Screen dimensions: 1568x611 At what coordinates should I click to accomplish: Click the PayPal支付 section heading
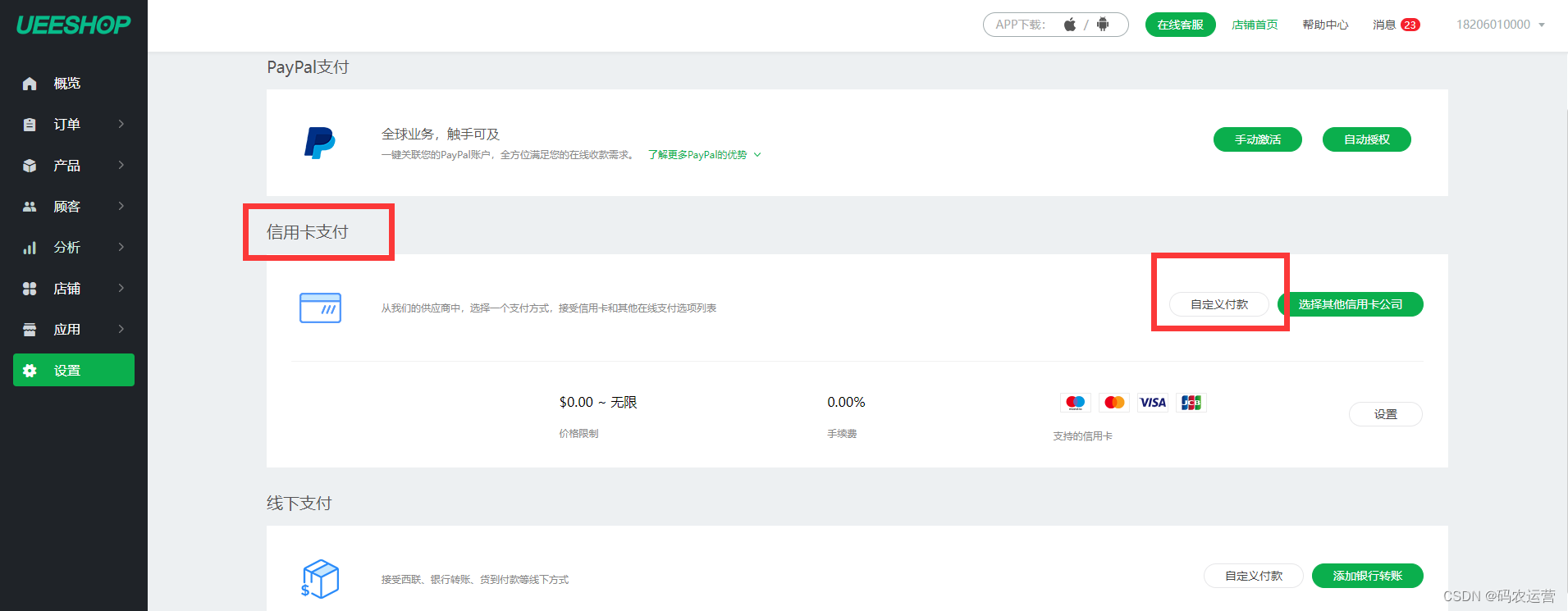[x=308, y=67]
